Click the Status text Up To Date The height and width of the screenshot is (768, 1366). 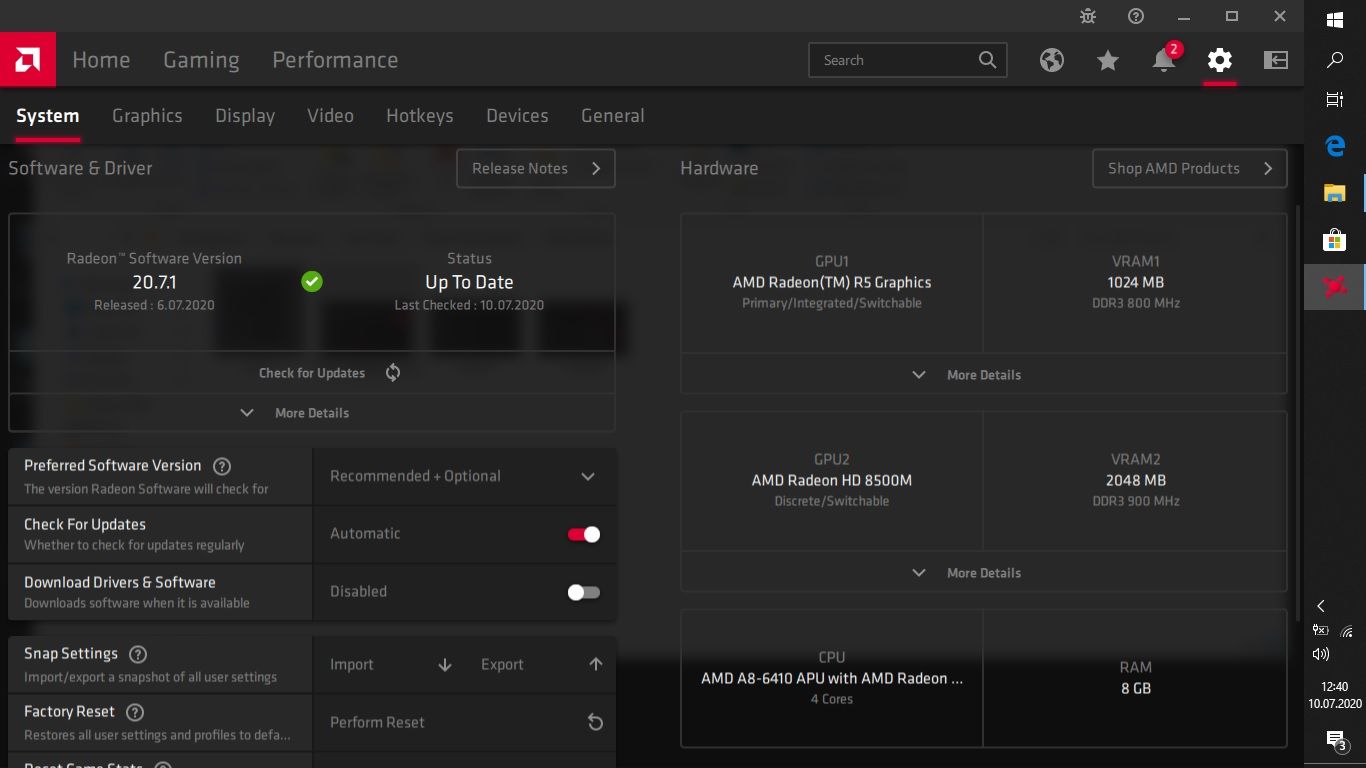pyautogui.click(x=469, y=282)
